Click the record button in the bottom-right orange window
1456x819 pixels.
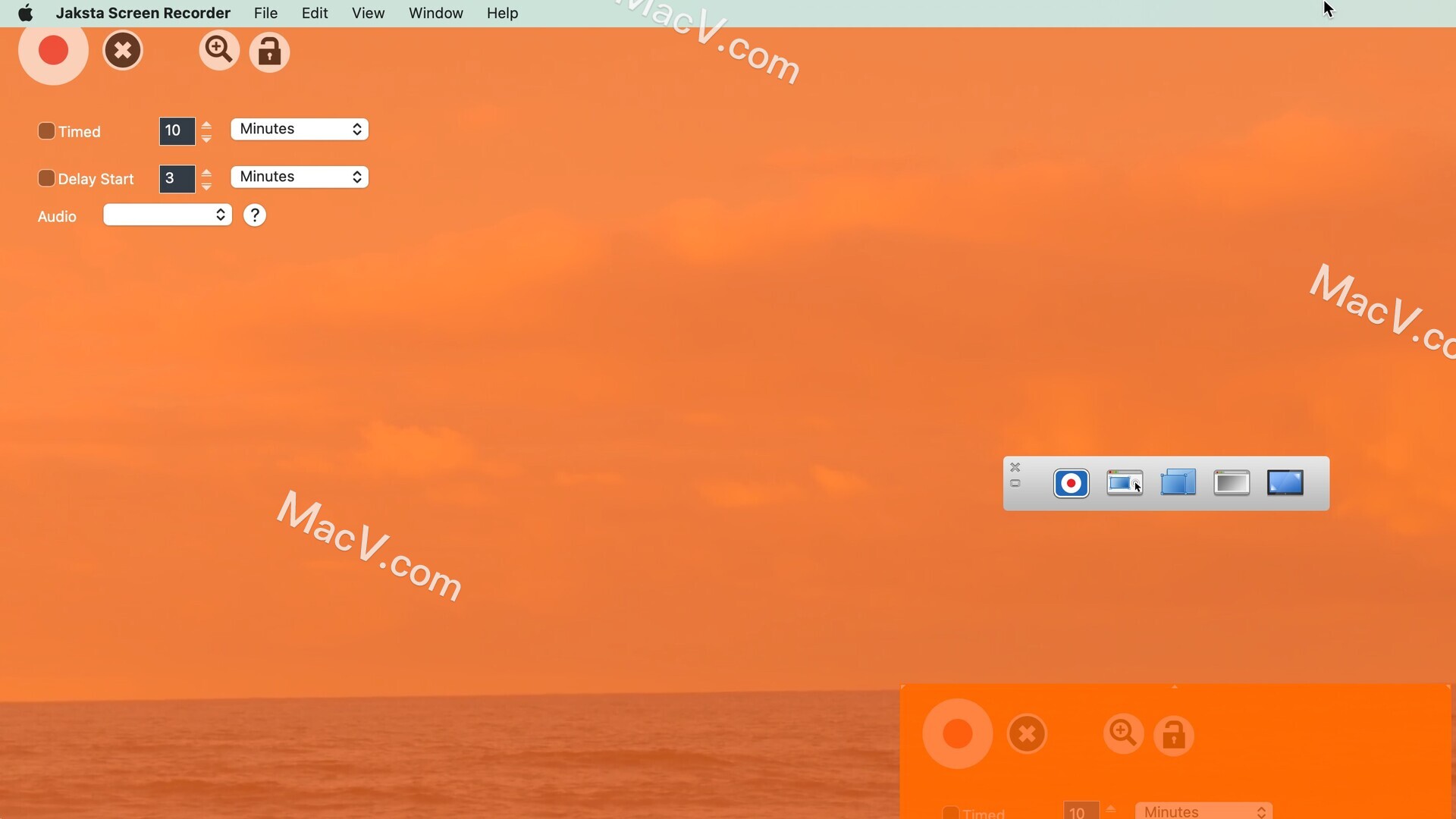click(958, 734)
